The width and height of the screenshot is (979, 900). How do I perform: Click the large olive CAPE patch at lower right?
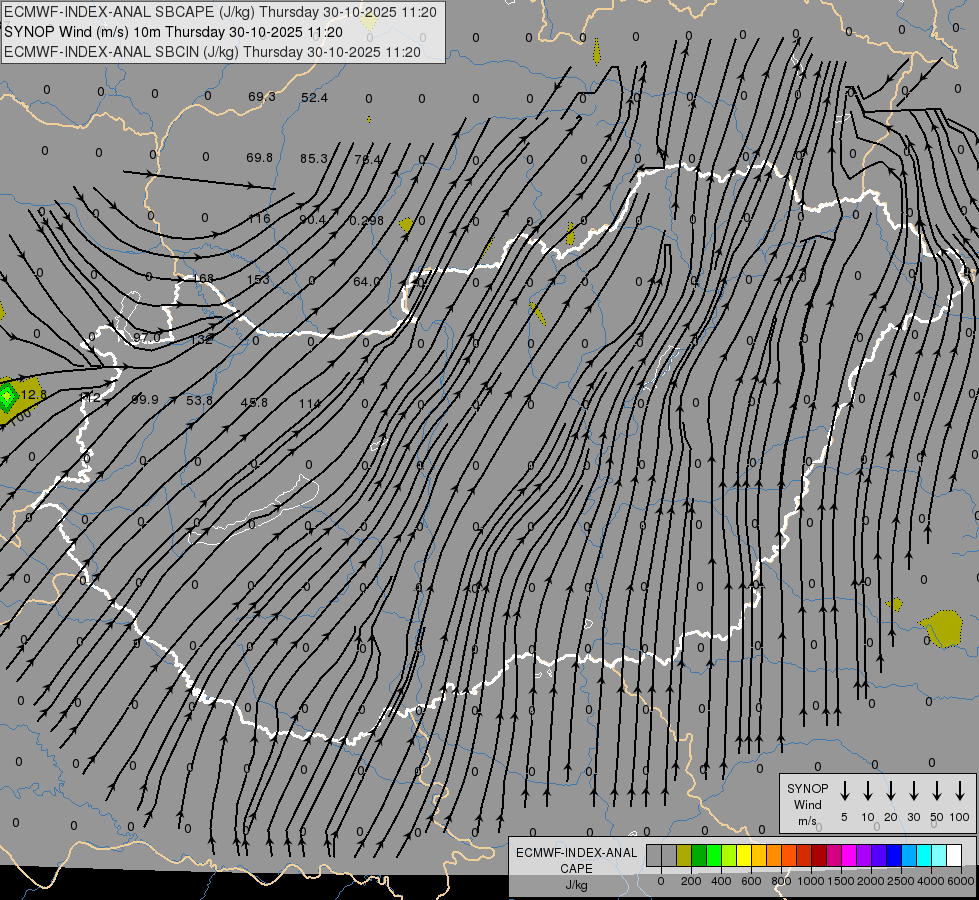[x=943, y=629]
